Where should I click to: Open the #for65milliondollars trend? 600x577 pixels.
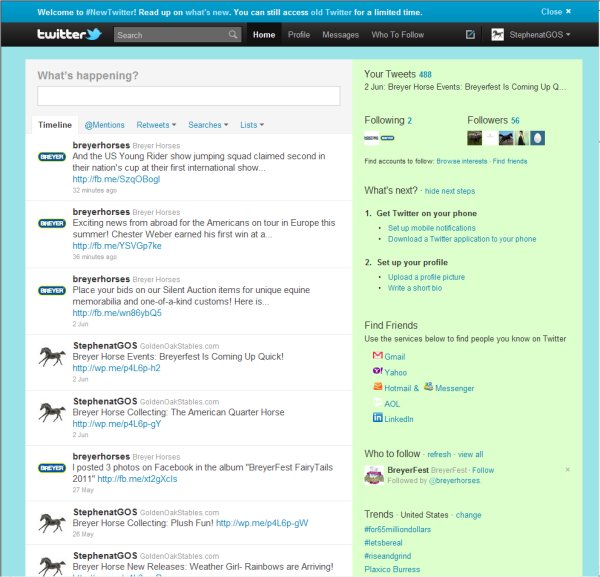(398, 530)
